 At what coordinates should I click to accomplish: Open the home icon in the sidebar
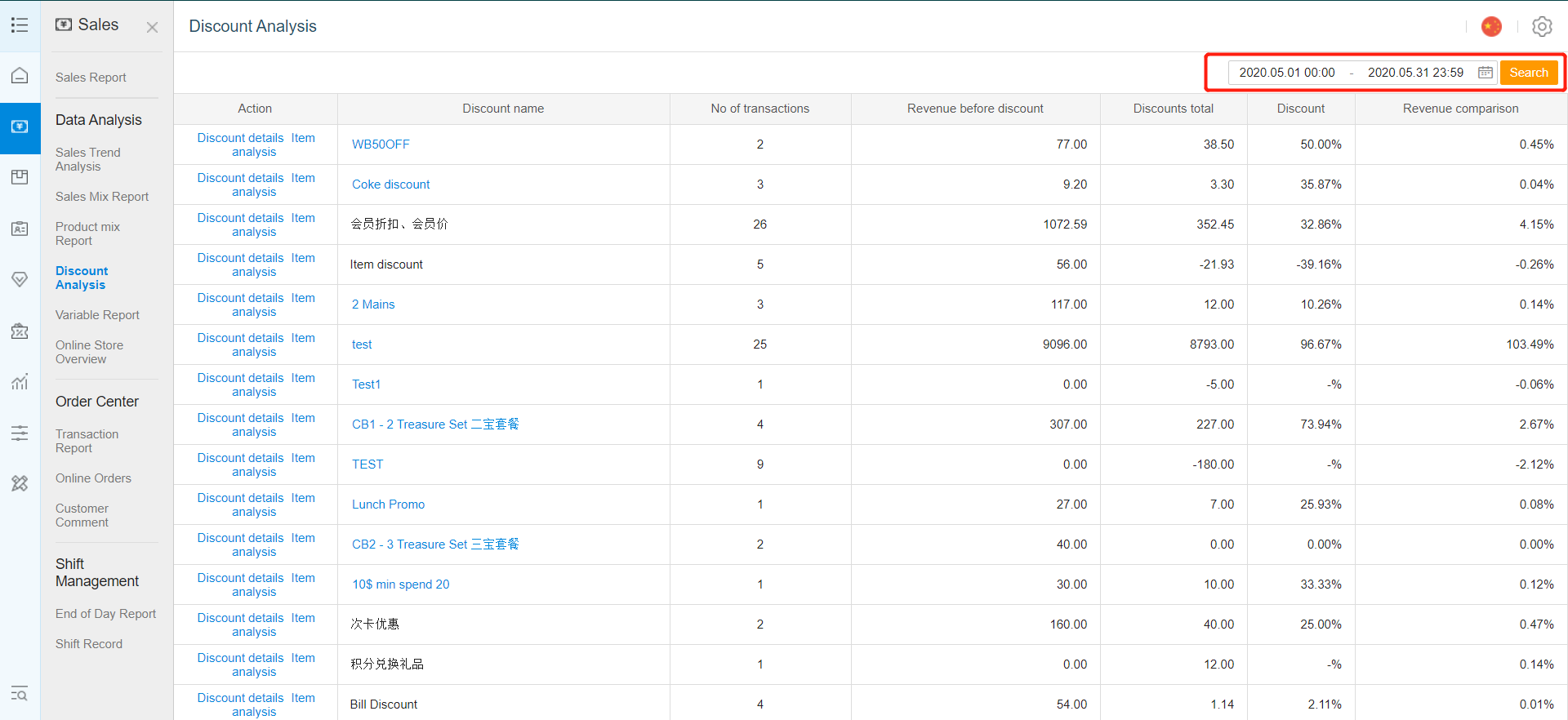coord(20,76)
